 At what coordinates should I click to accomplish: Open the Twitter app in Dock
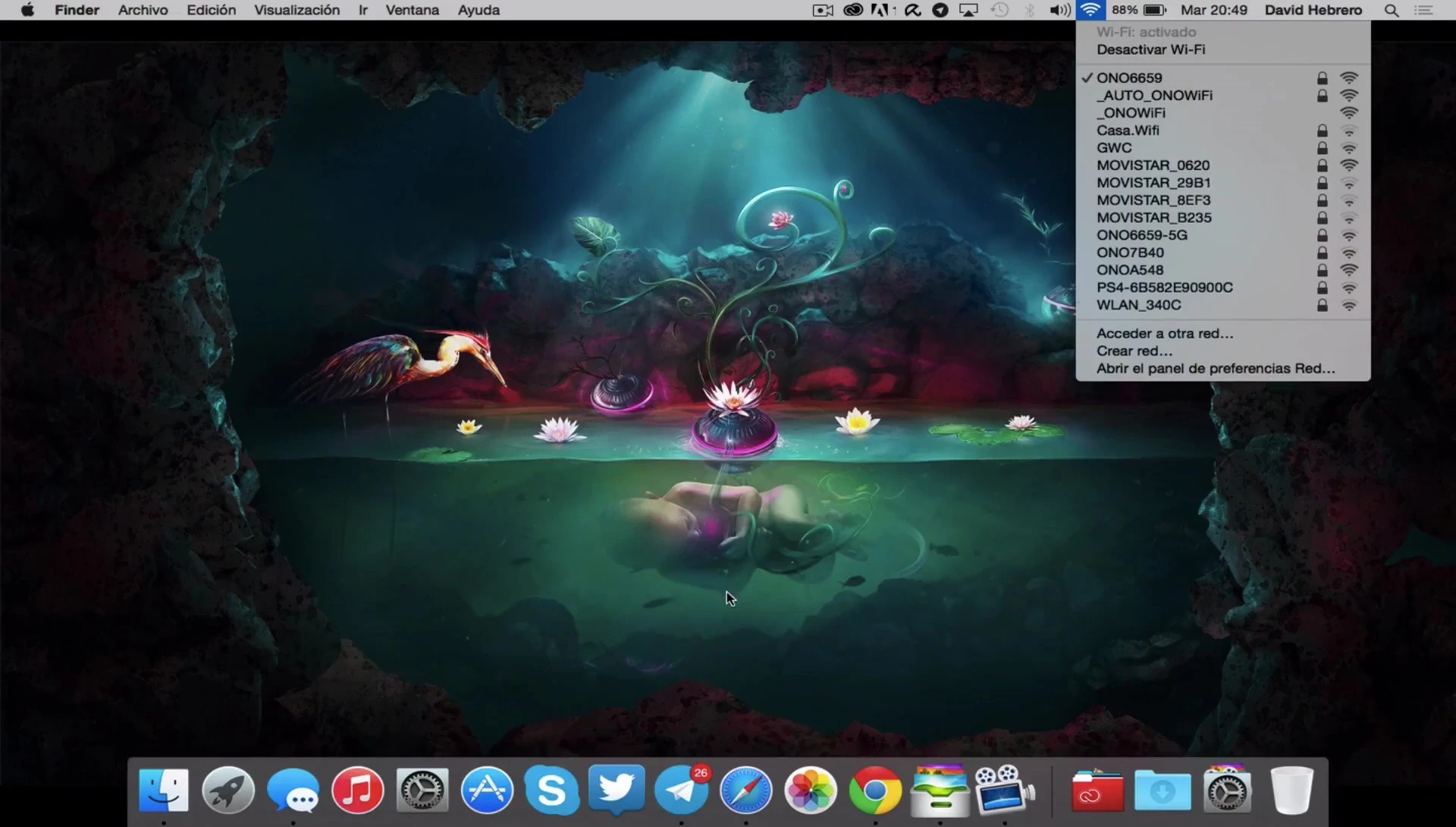(617, 790)
